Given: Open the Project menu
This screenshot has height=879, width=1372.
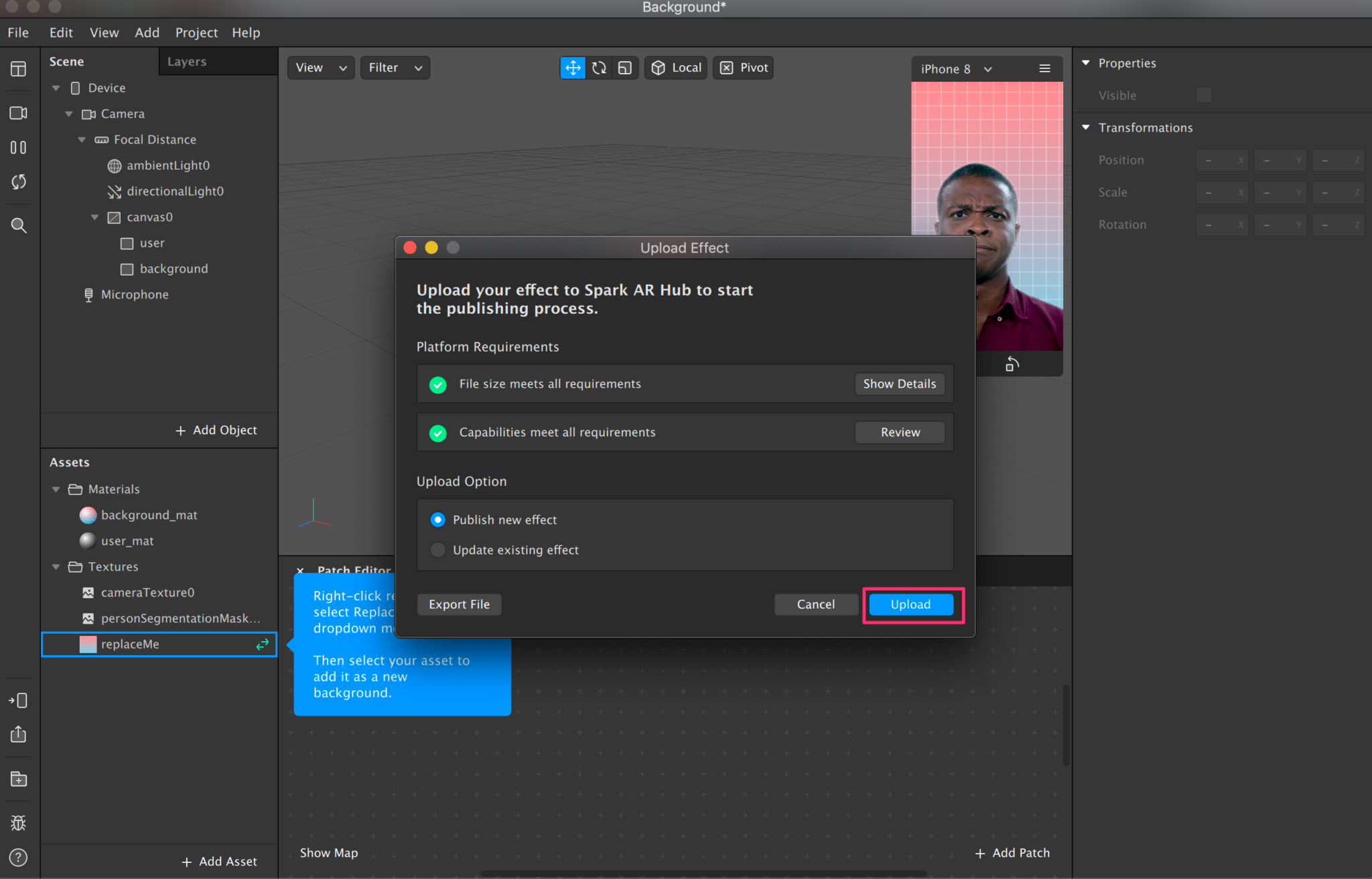Looking at the screenshot, I should [196, 32].
